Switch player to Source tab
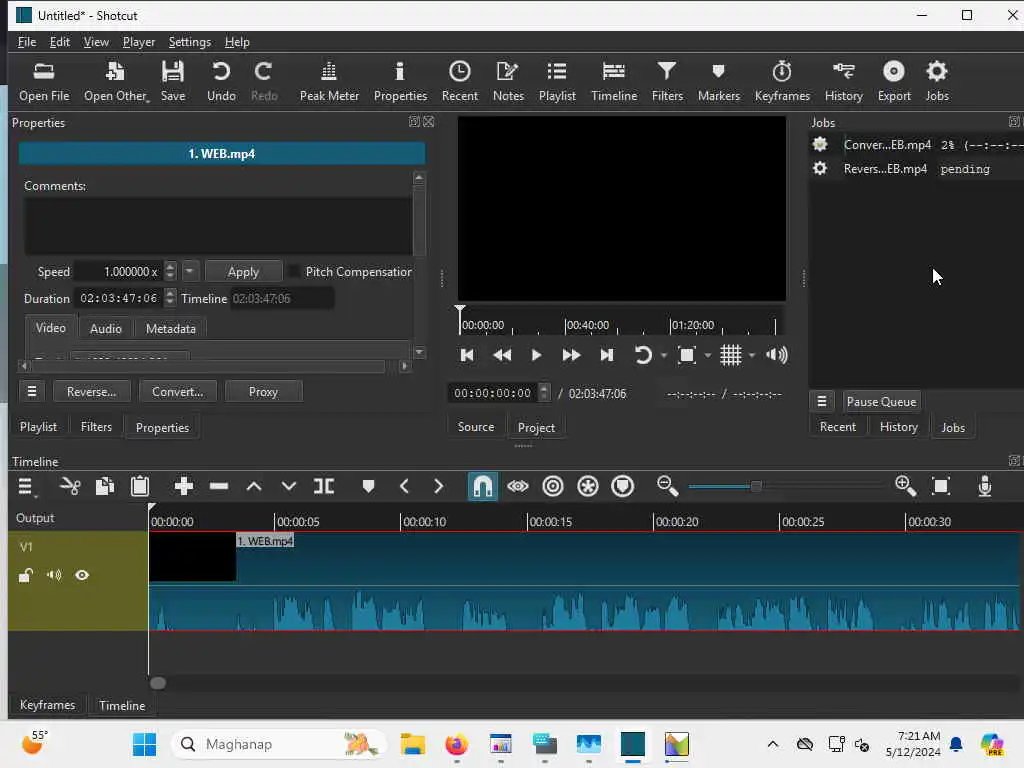 point(475,427)
